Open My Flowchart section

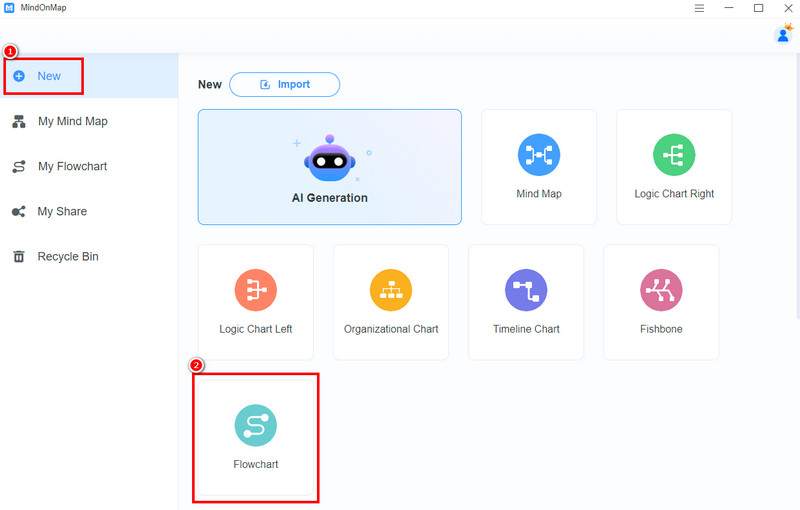[72, 166]
